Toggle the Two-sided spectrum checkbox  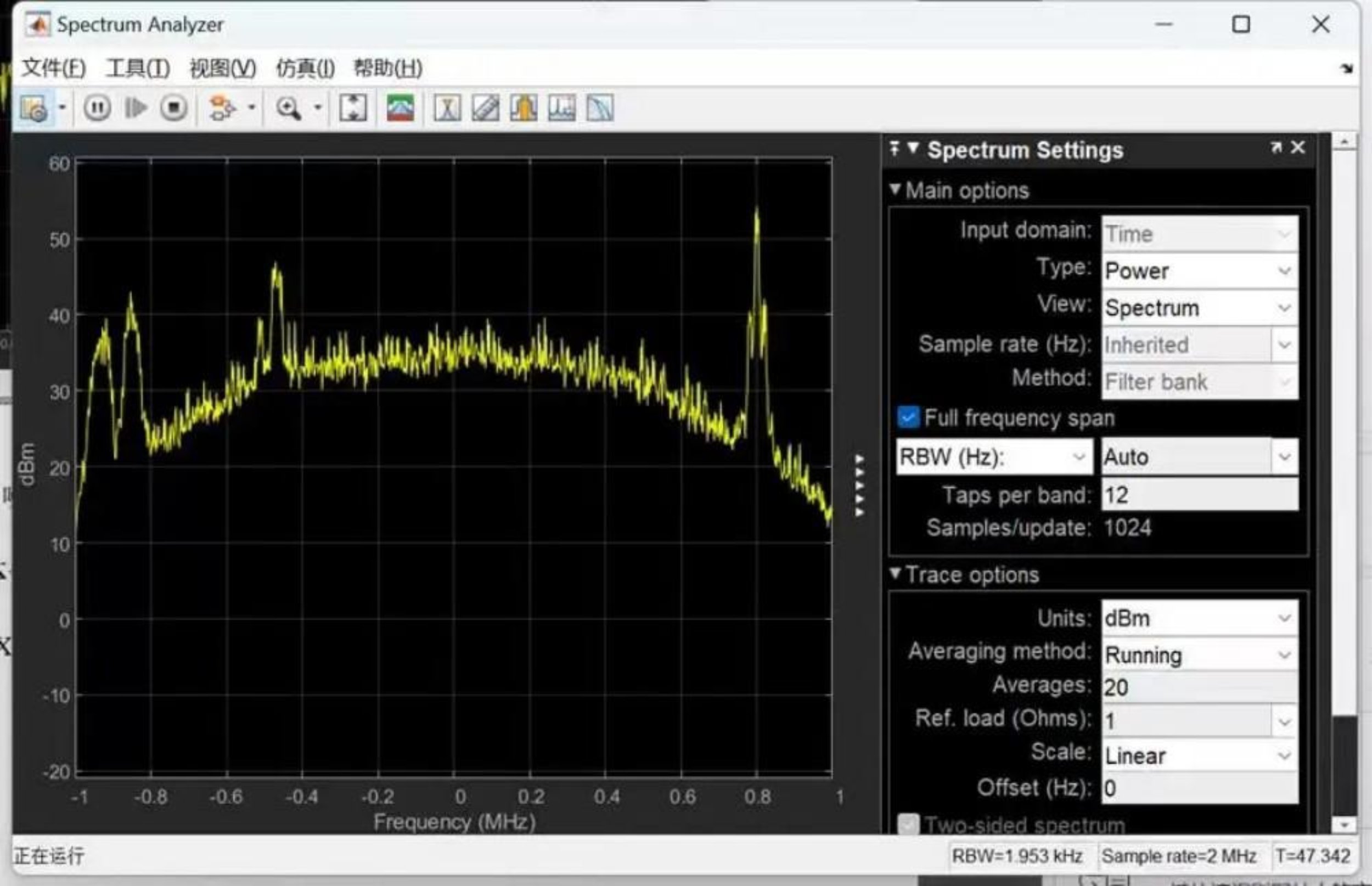[x=908, y=825]
